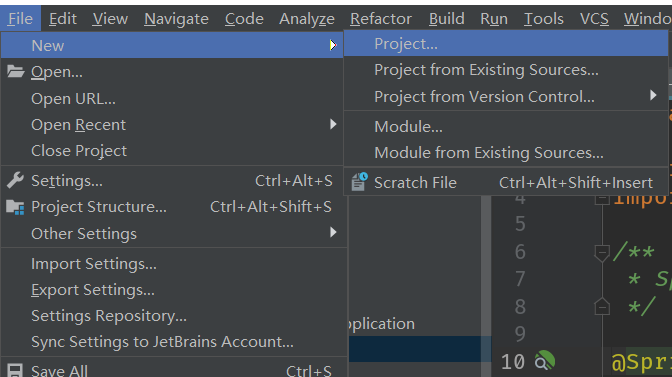Click the Settings wrench icon

click(15, 180)
